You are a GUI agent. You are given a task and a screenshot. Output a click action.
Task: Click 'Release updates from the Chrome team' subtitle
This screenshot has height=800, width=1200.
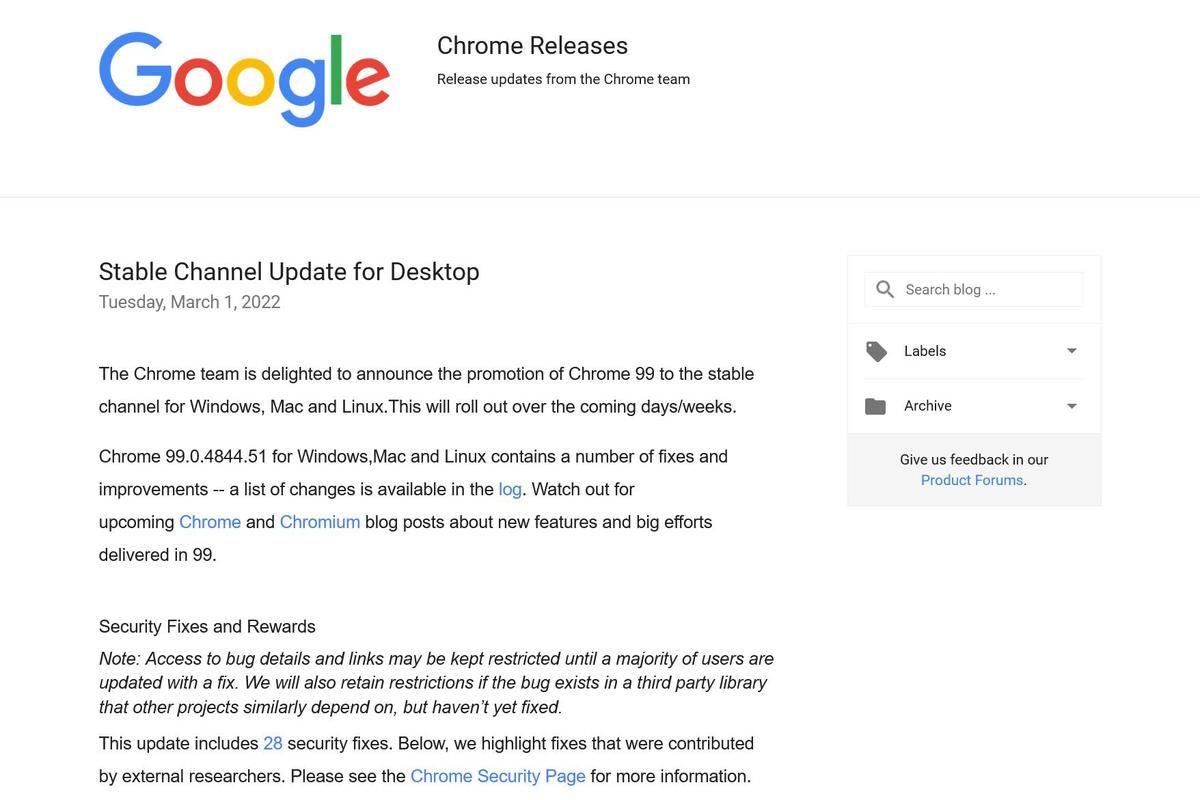pos(563,79)
